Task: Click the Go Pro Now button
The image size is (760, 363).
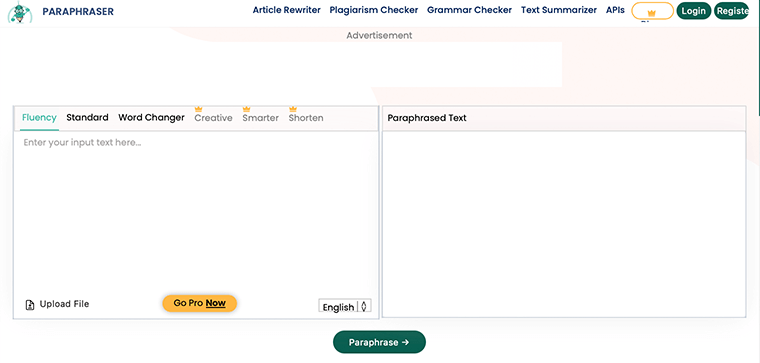Action: click(x=200, y=303)
